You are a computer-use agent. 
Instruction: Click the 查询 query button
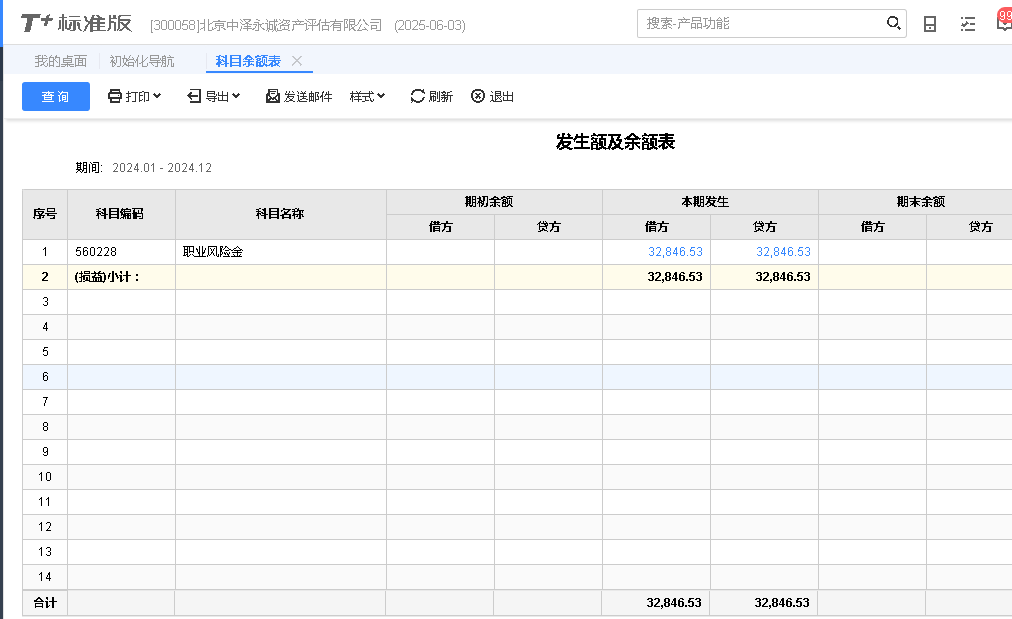pos(56,97)
